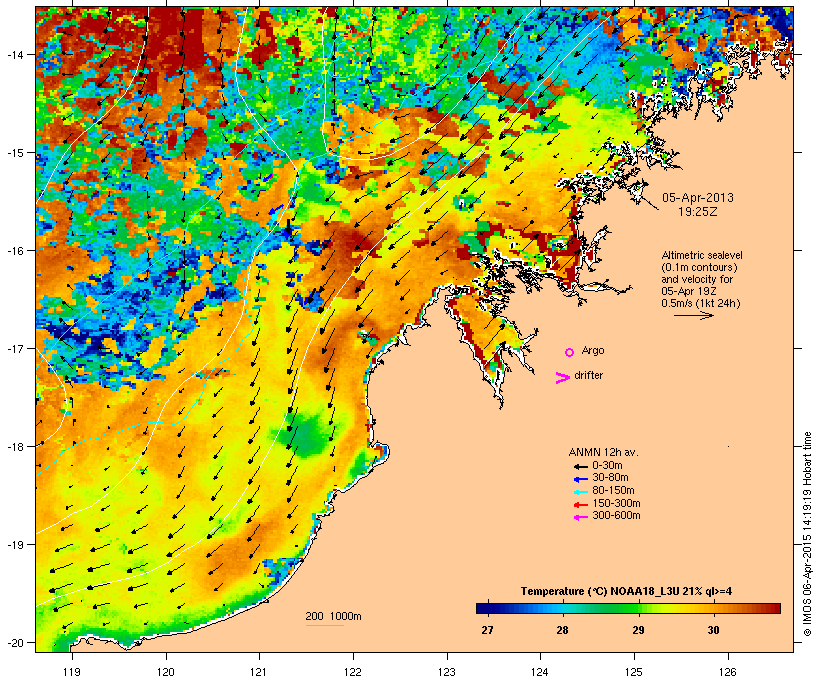Click the temperature color bar near 27
Image resolution: width=820 pixels, height=680 pixels.
(487, 608)
